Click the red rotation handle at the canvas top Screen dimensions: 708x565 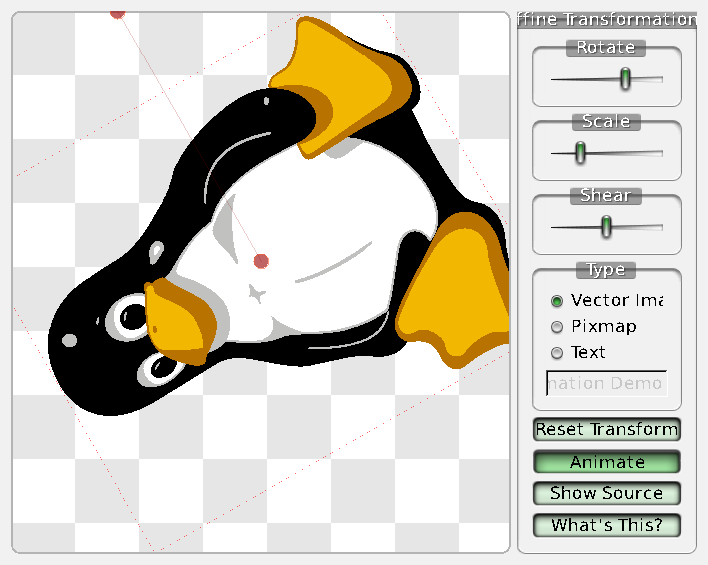117,14
